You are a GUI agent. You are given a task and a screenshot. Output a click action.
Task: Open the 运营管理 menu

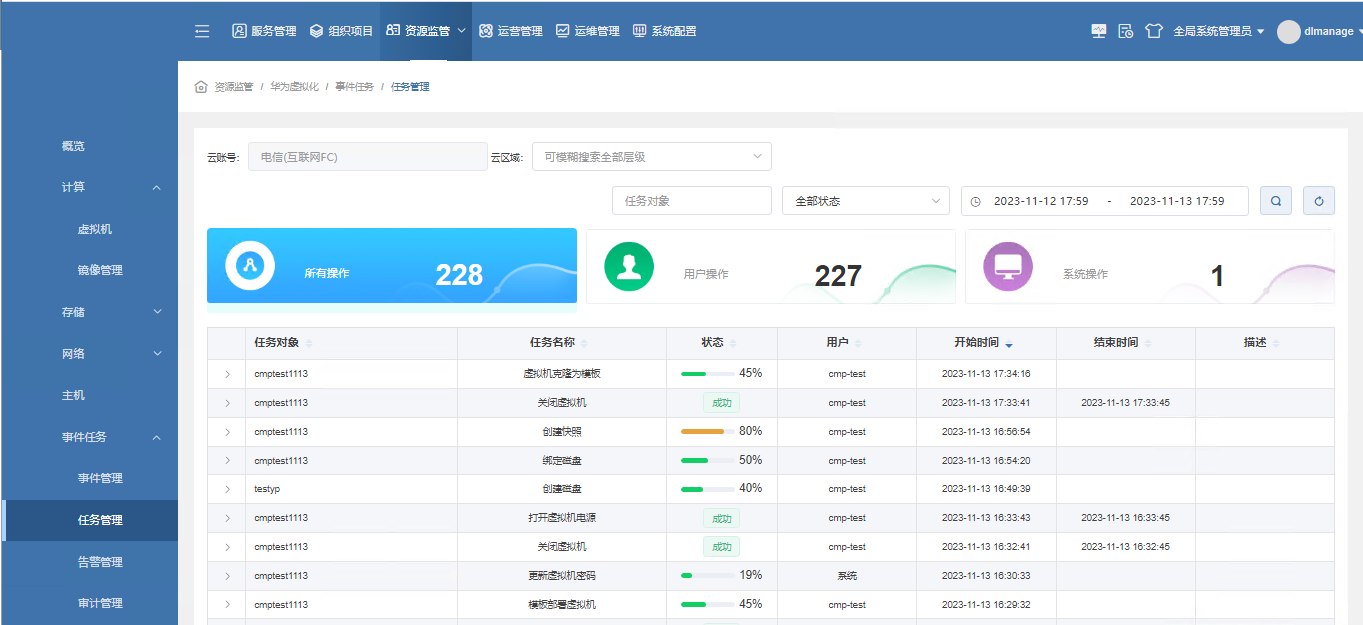point(511,31)
